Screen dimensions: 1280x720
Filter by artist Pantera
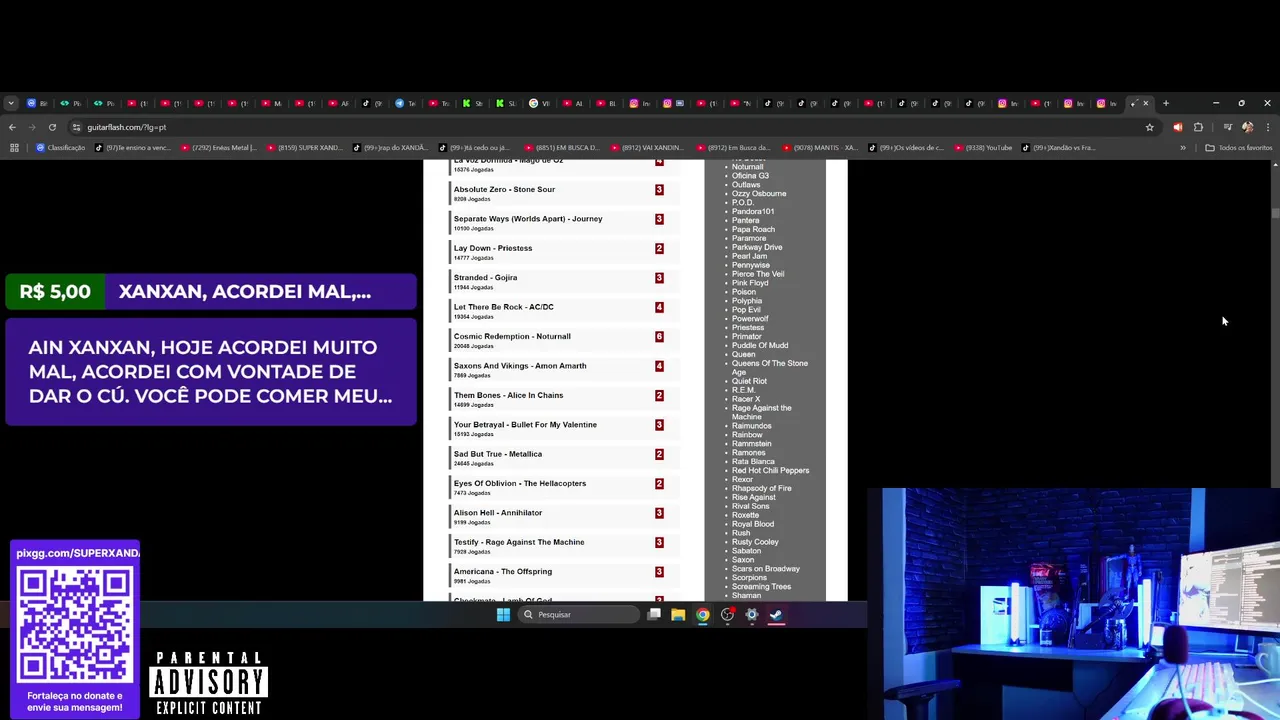pyautogui.click(x=745, y=220)
